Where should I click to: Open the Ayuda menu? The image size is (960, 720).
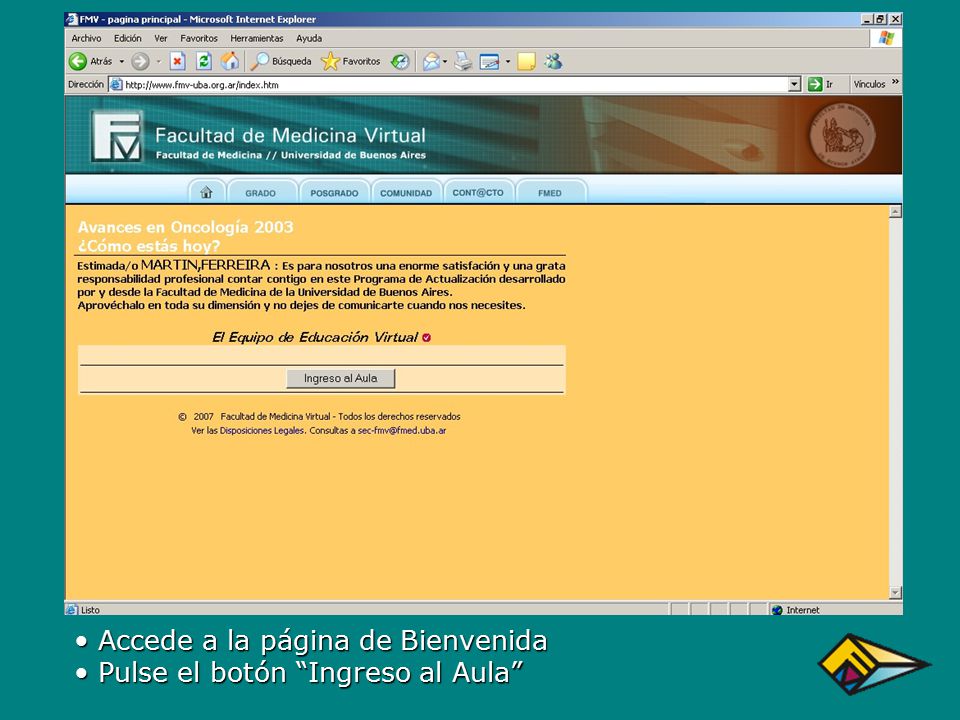click(x=309, y=38)
